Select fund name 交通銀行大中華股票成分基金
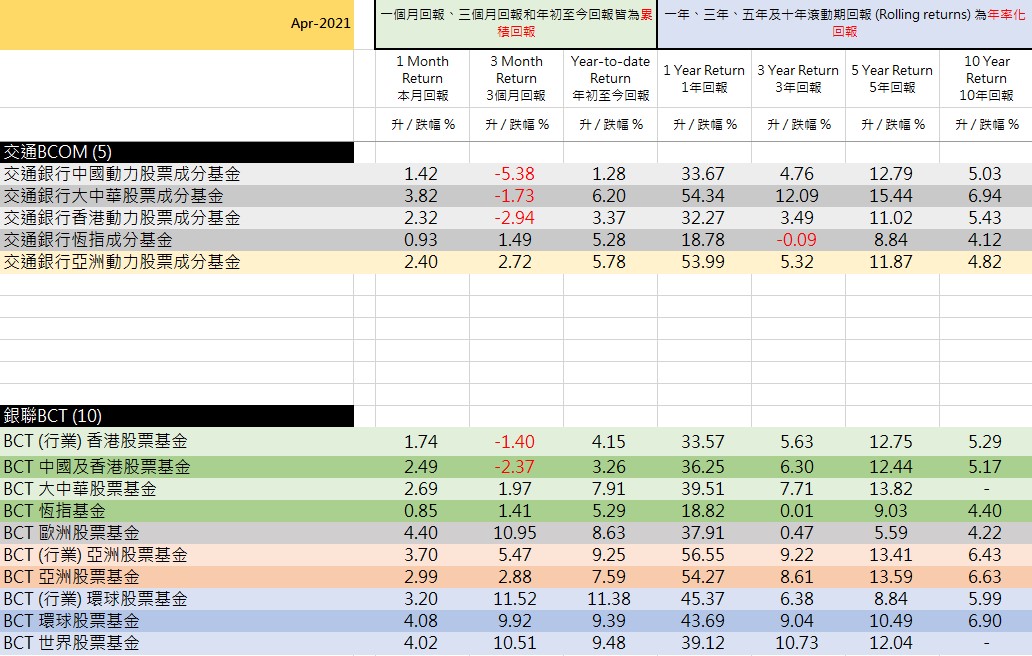This screenshot has width=1032, height=656. tap(113, 196)
